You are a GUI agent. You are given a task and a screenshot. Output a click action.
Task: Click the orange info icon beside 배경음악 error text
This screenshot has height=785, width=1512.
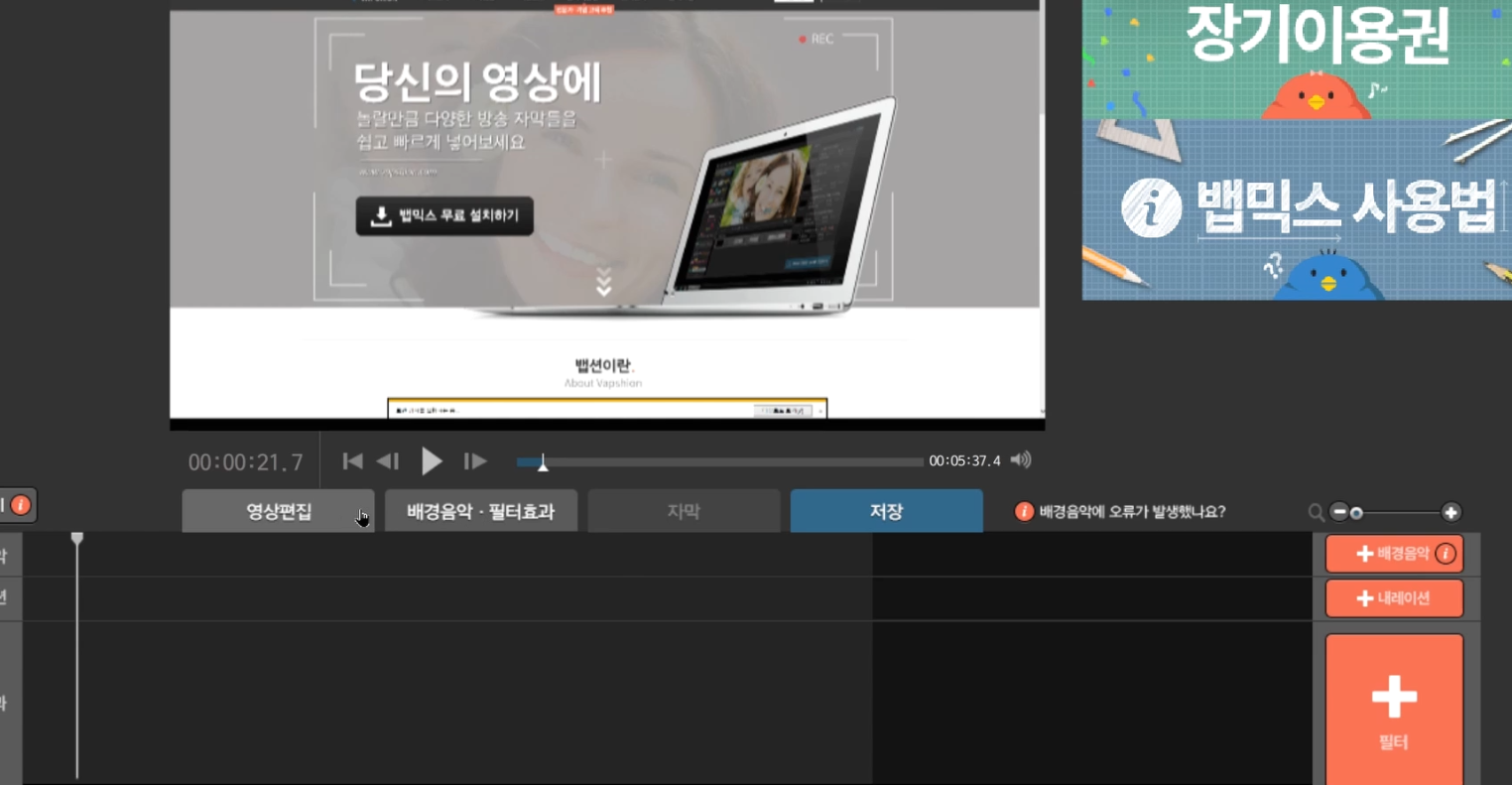tap(1024, 512)
